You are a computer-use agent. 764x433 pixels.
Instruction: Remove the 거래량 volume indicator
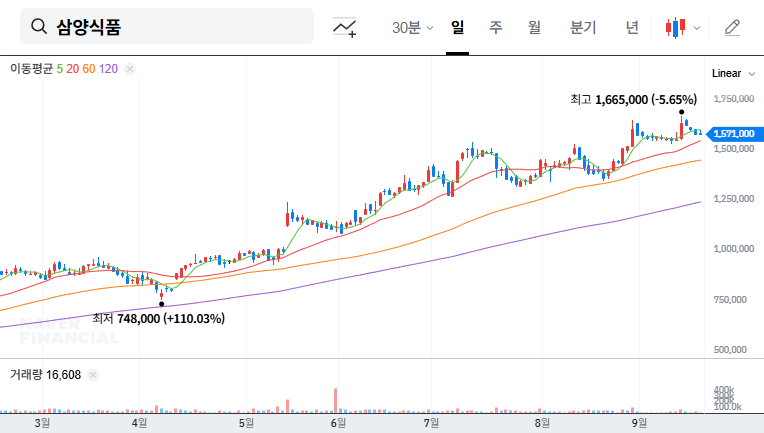(x=93, y=375)
